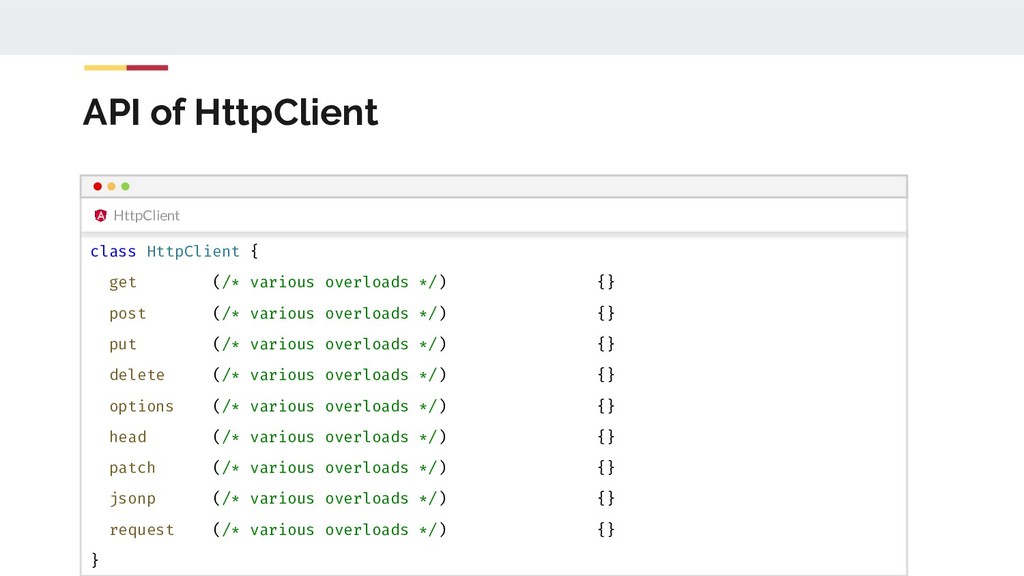
Task: Click the patch method name
Action: click(132, 468)
